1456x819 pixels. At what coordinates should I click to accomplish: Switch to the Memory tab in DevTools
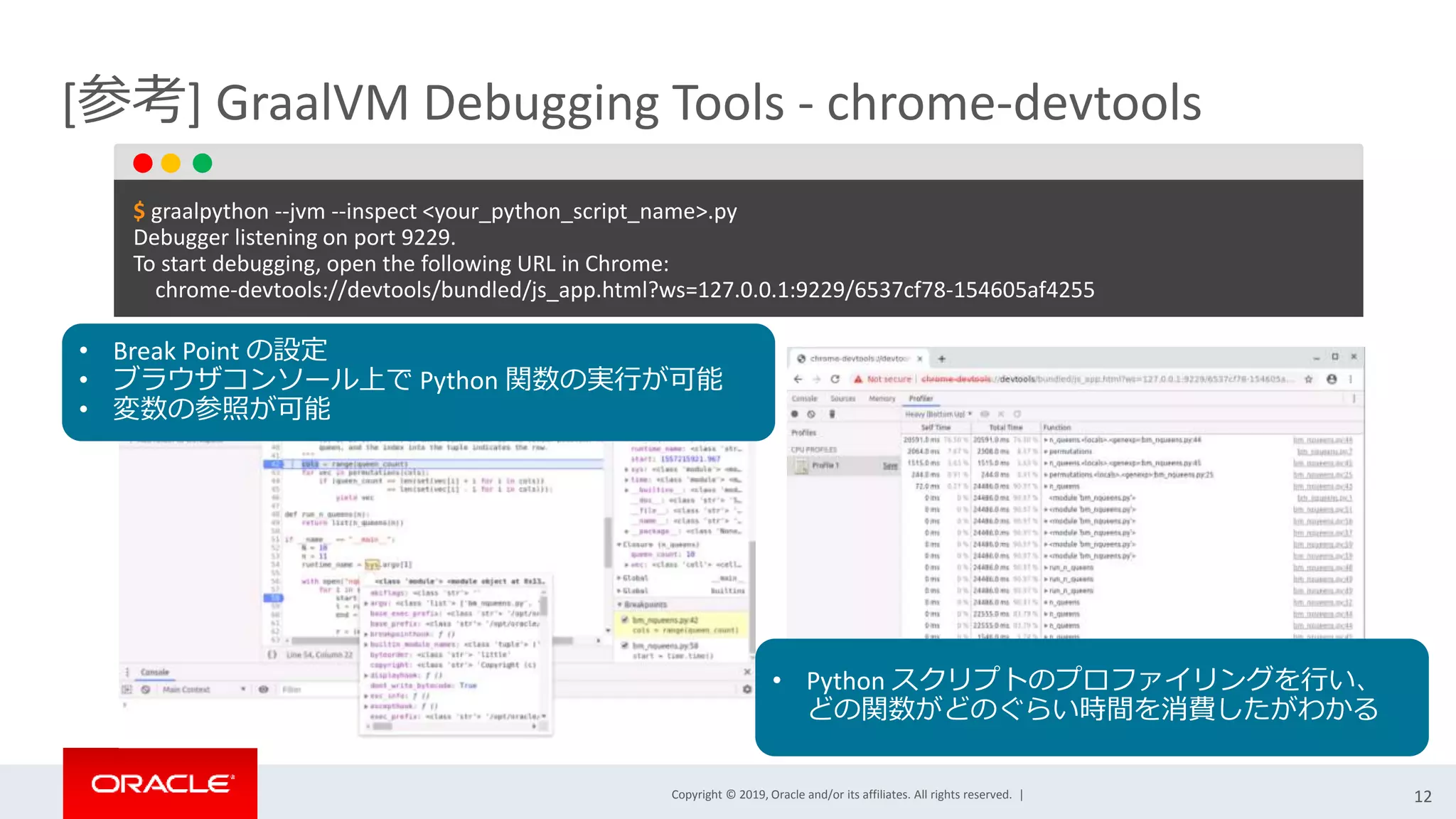882,399
